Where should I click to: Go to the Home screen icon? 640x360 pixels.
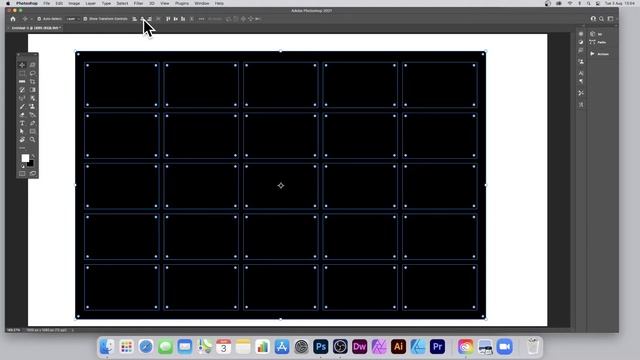(13, 19)
